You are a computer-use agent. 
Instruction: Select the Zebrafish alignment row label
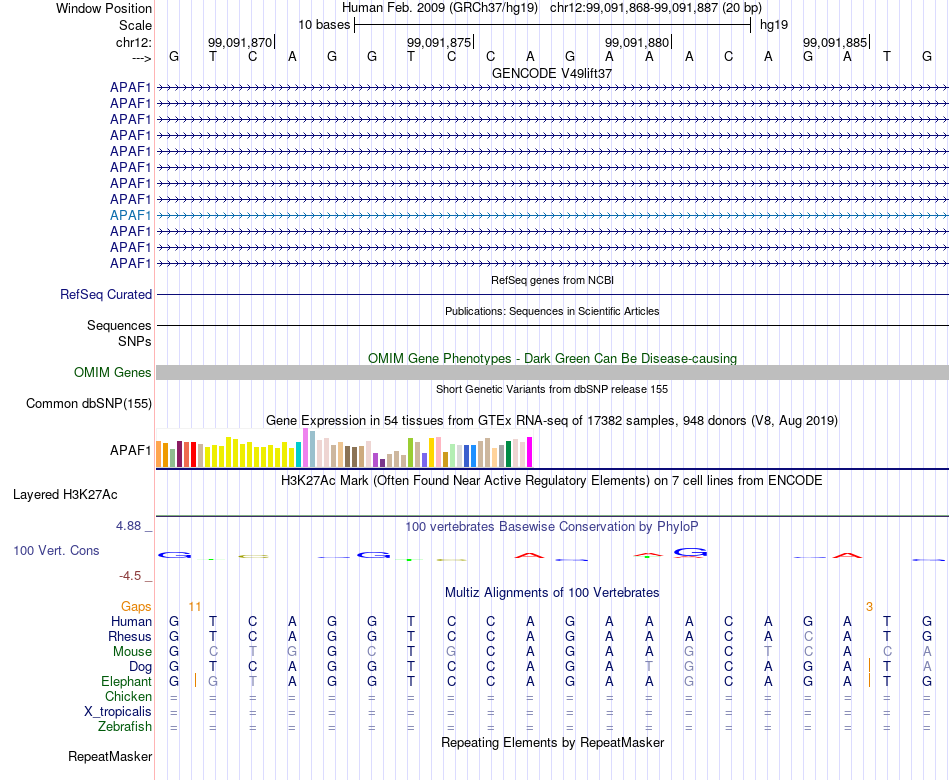pyautogui.click(x=125, y=727)
